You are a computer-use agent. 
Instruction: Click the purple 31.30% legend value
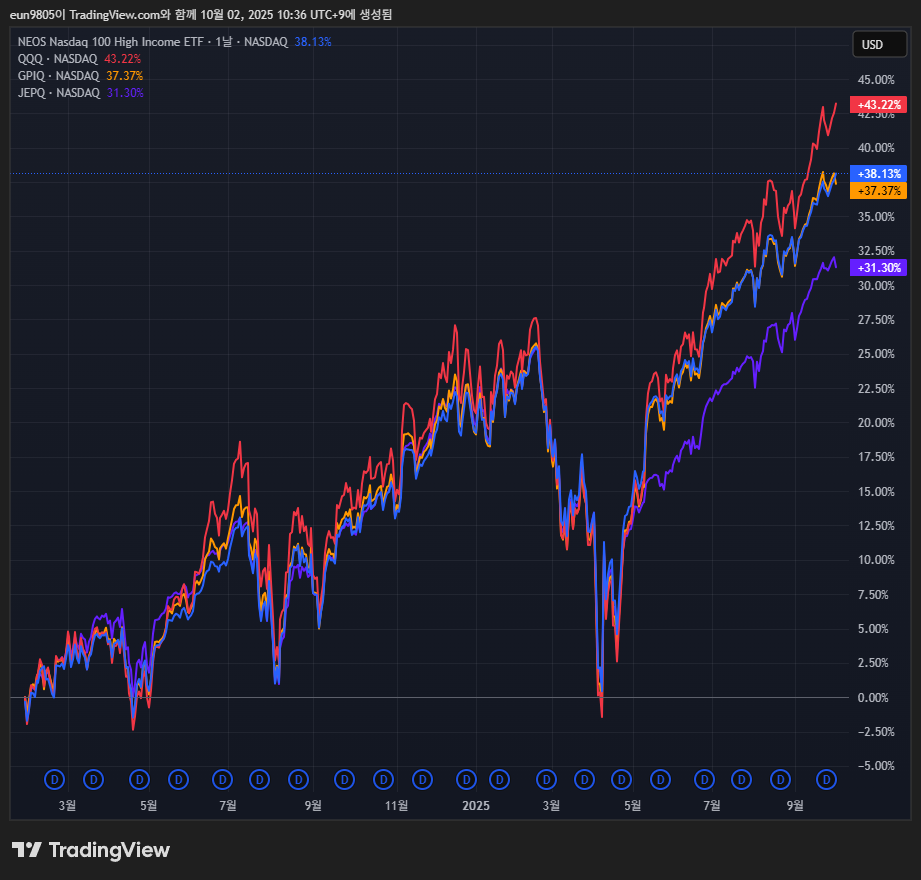[125, 93]
